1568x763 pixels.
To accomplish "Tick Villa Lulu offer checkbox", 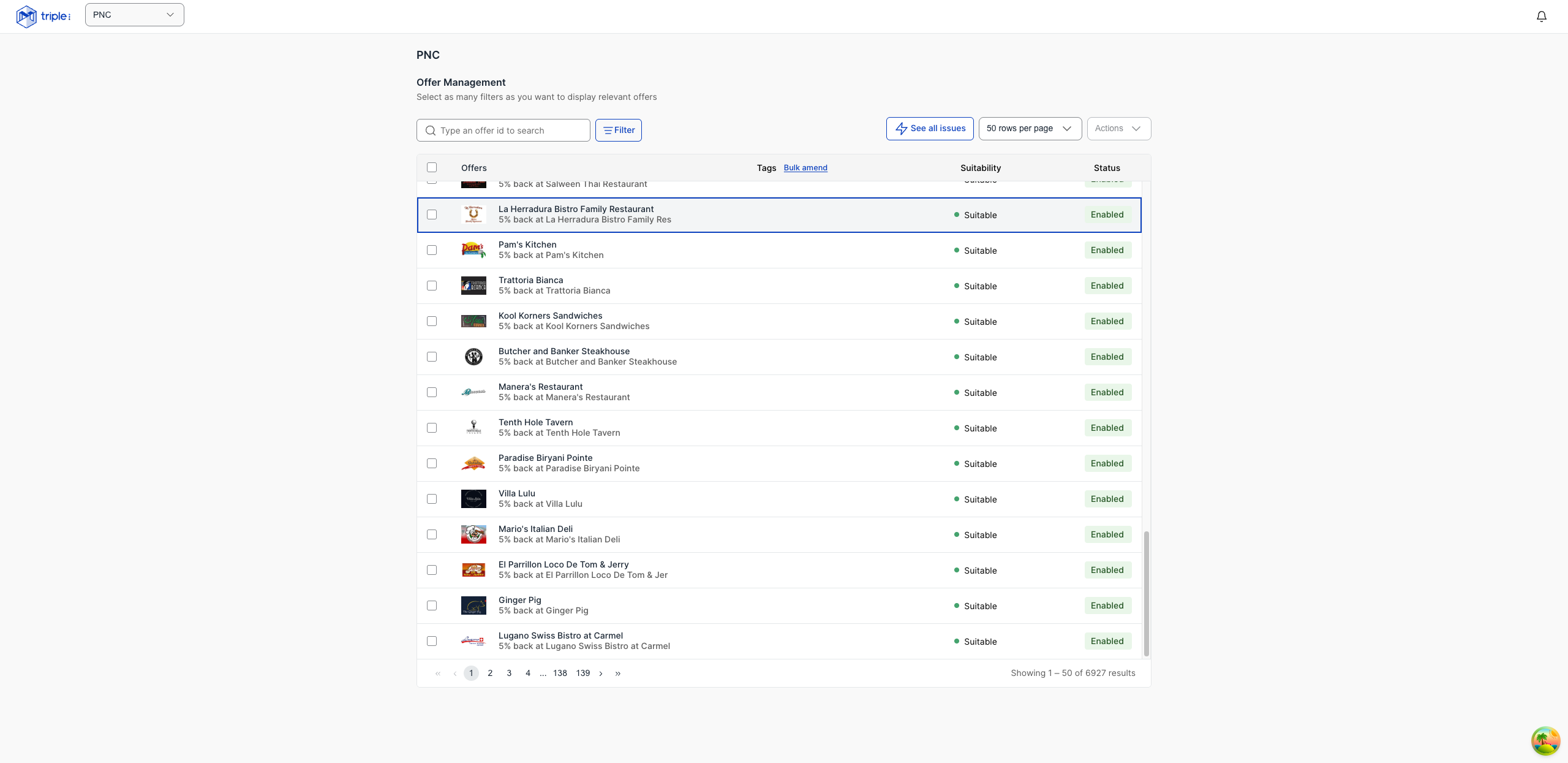I will pyautogui.click(x=432, y=499).
